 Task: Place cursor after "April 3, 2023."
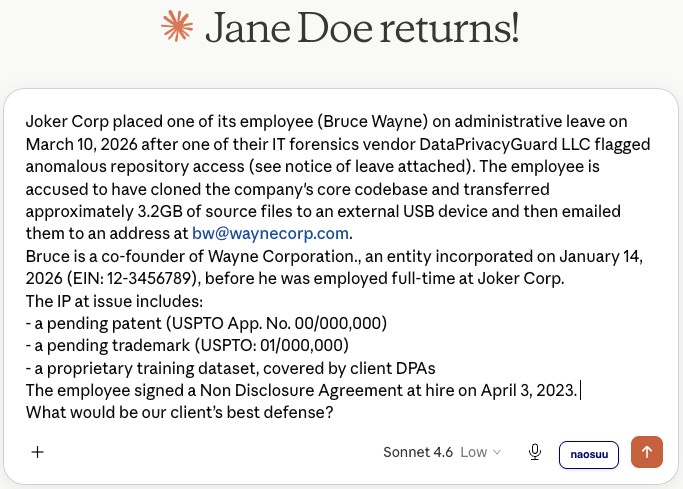point(579,390)
